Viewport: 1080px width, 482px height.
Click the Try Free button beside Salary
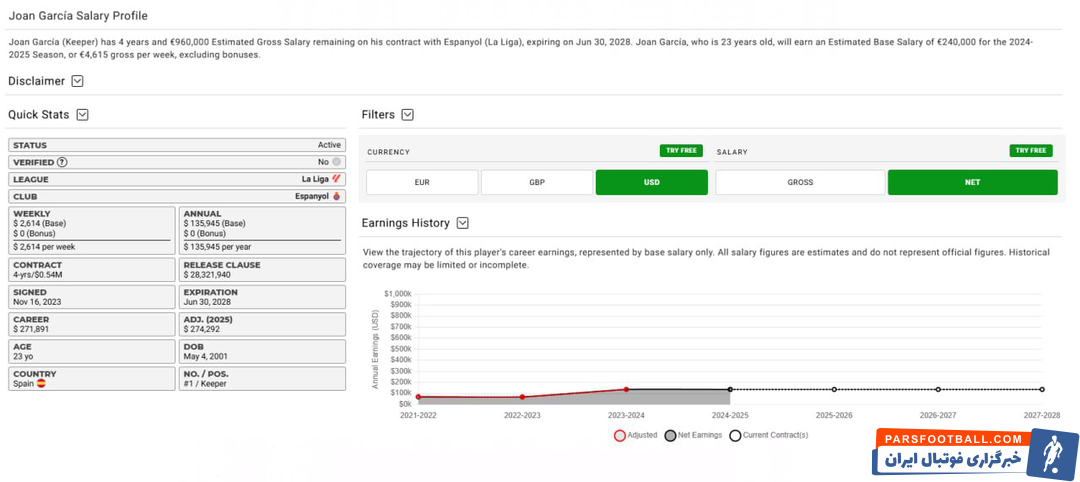click(x=1030, y=151)
